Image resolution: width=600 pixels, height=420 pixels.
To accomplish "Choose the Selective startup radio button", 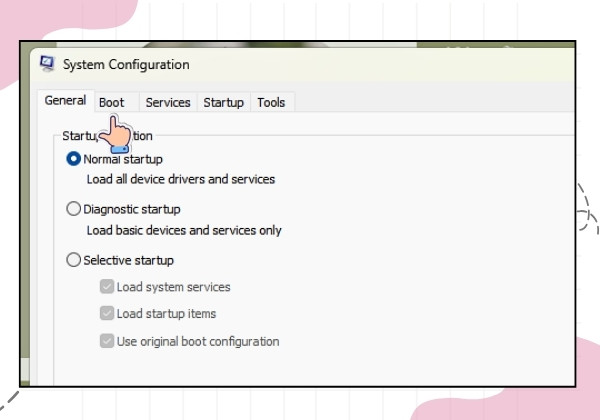I will [x=73, y=260].
